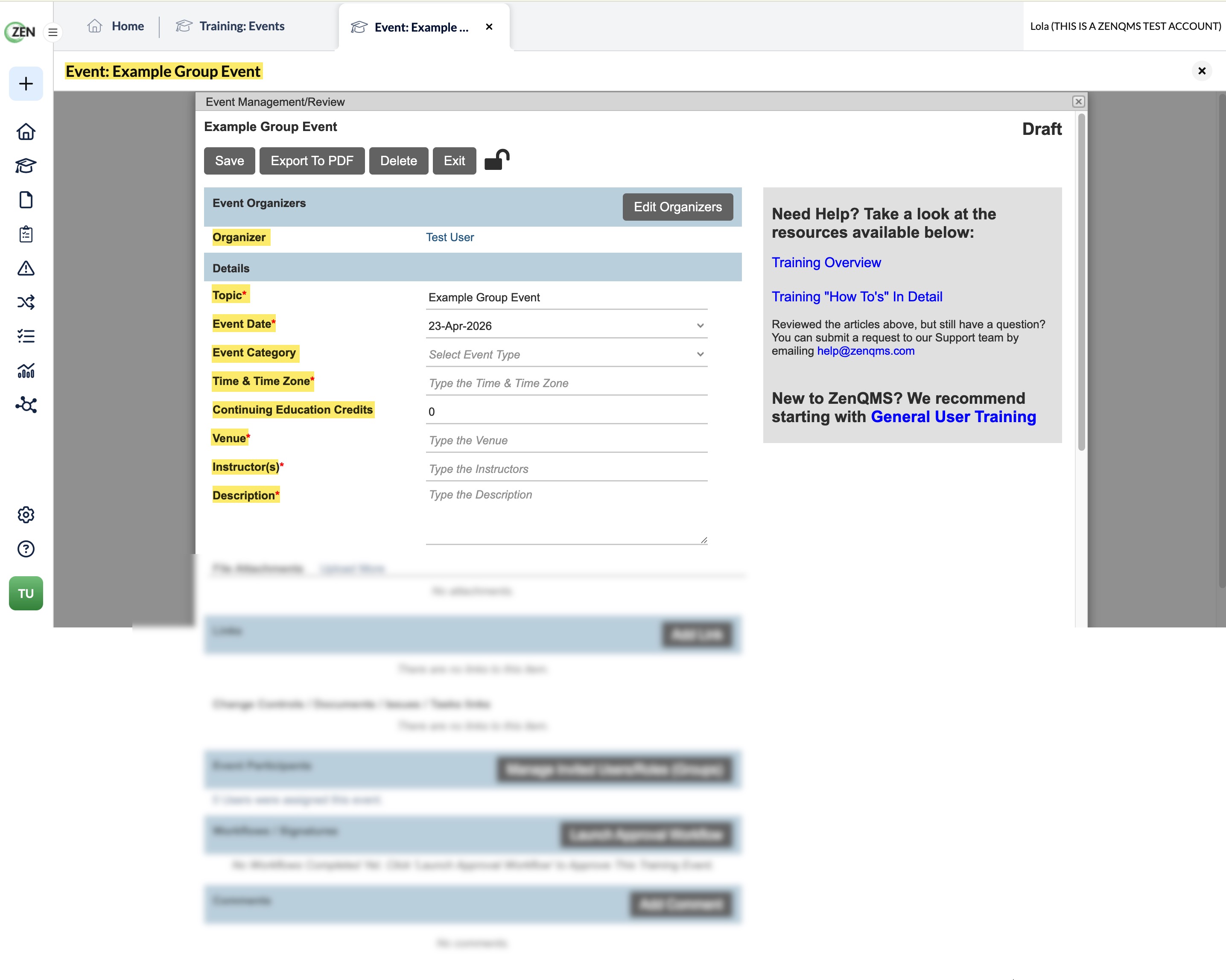Click Export To PDF button
This screenshot has height=980, width=1226.
pos(312,161)
